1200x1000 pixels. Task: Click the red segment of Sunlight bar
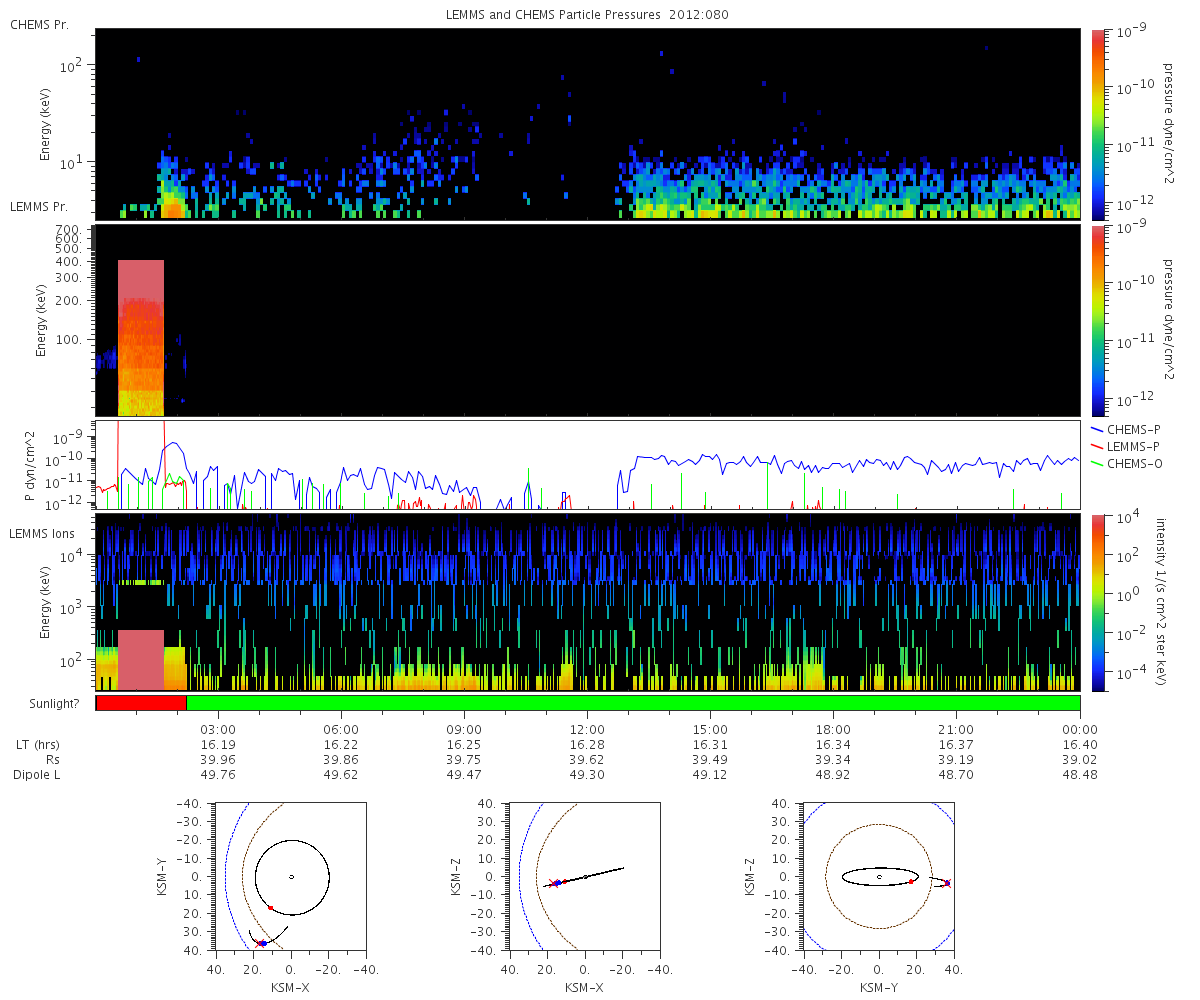click(x=141, y=703)
